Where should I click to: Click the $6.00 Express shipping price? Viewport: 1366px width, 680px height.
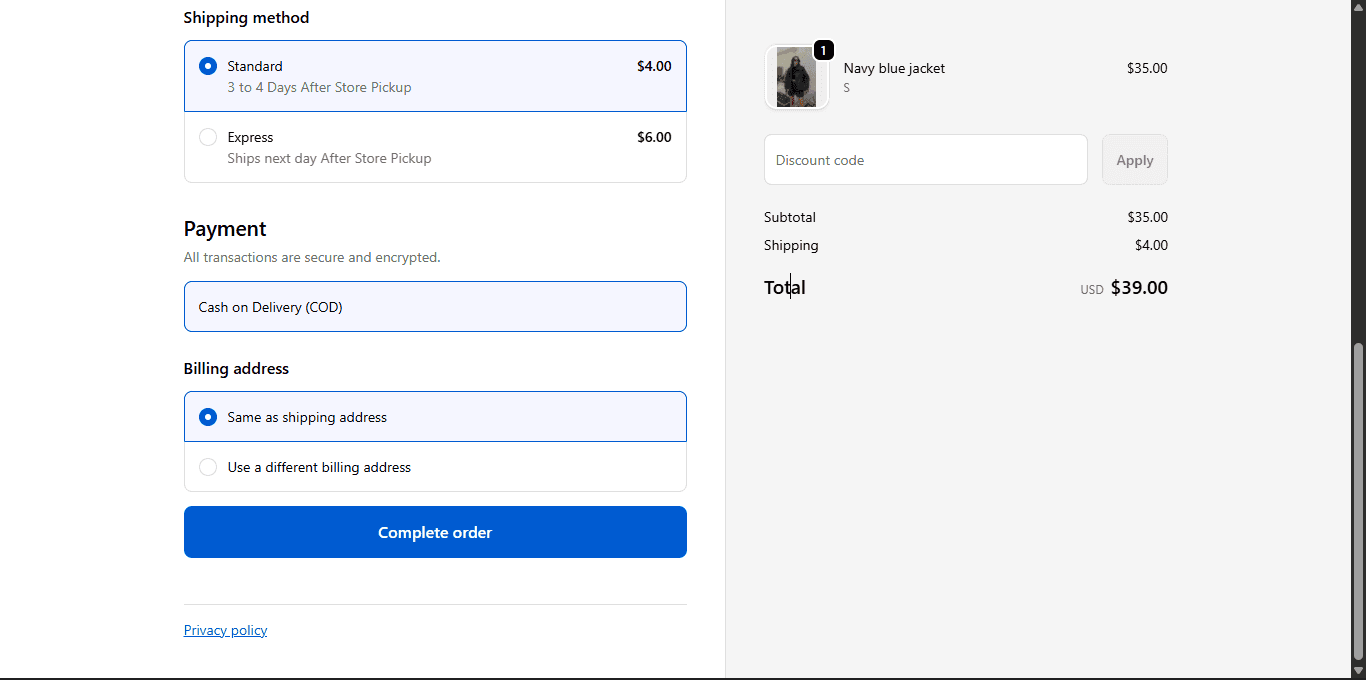click(x=654, y=137)
